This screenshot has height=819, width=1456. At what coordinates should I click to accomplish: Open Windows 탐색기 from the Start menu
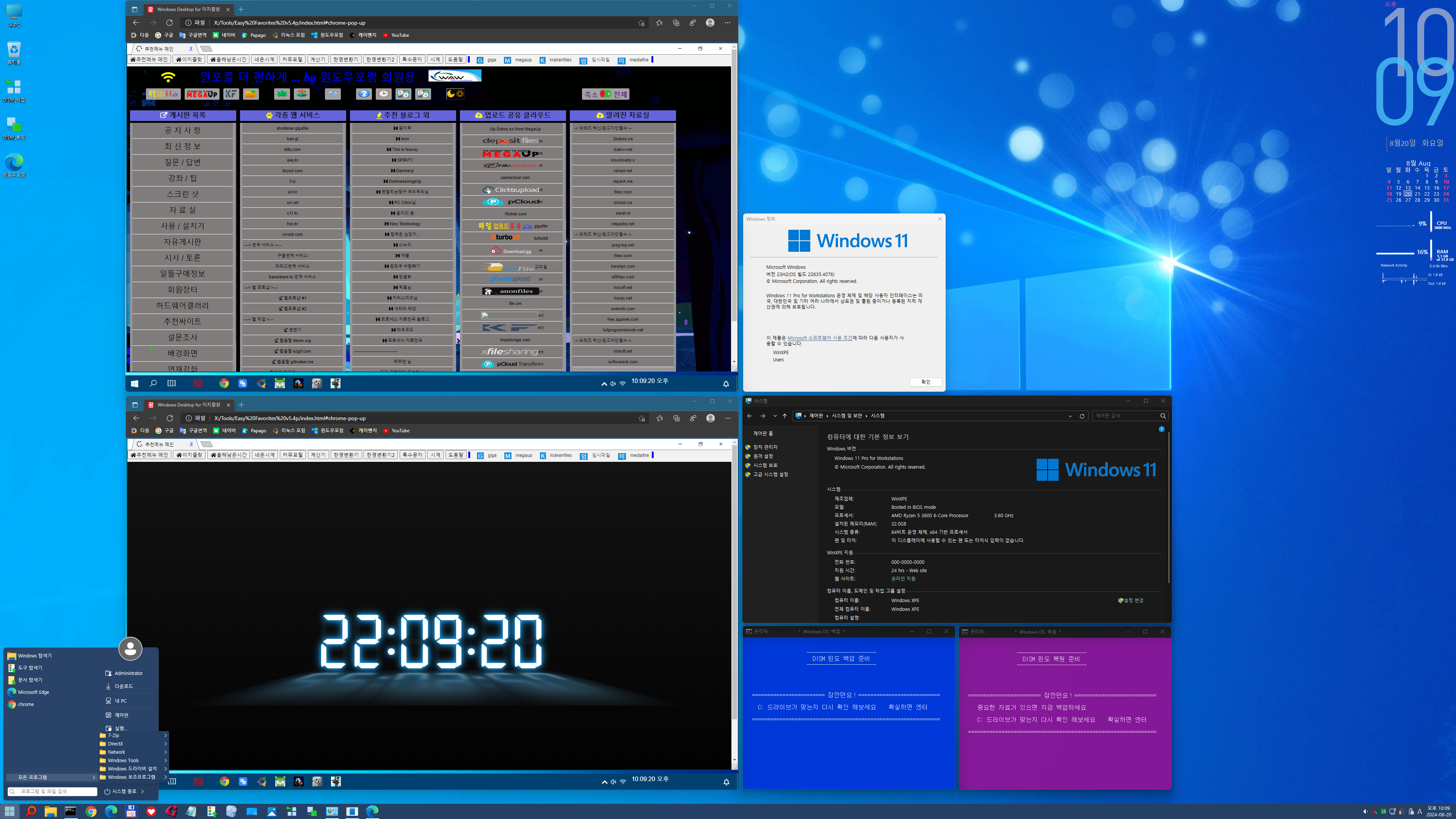click(30, 656)
